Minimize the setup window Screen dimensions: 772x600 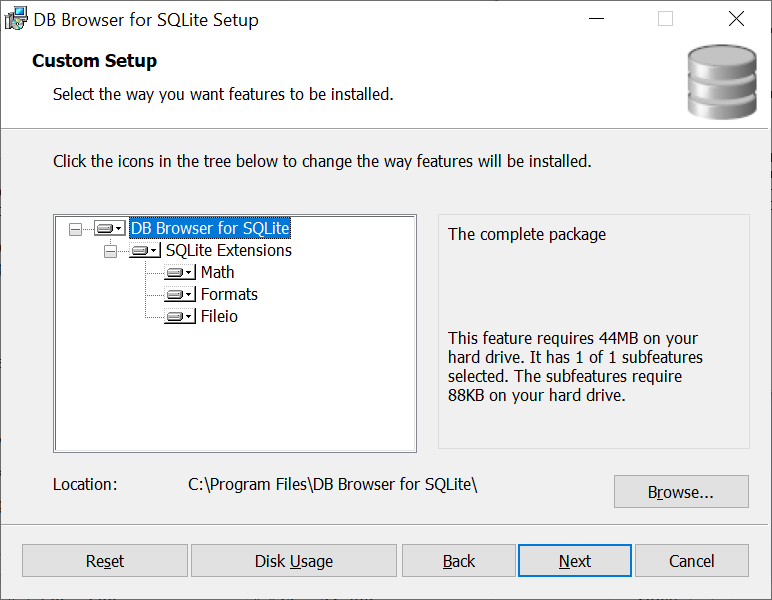coord(596,19)
